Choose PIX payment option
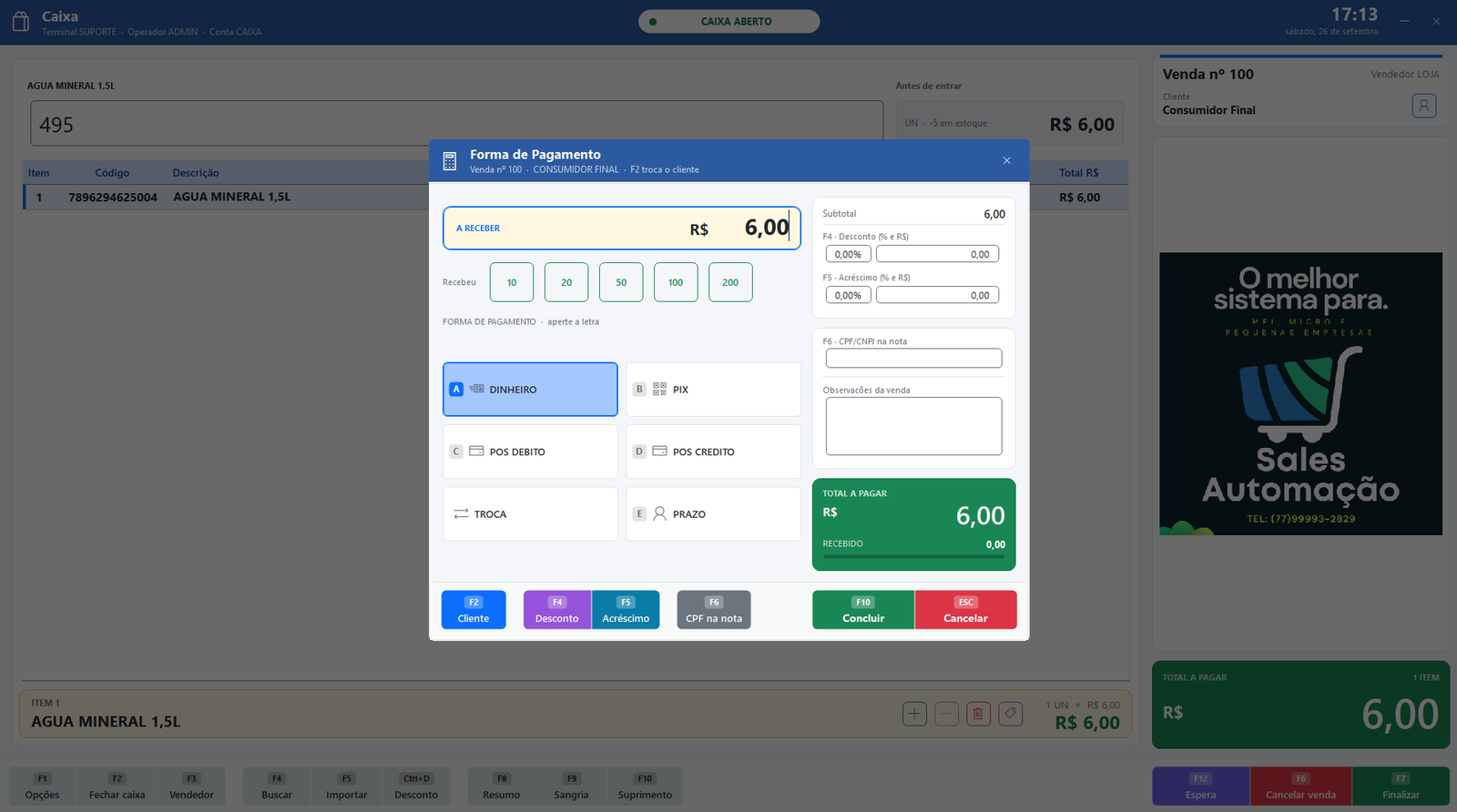The width and height of the screenshot is (1457, 812). coord(713,390)
